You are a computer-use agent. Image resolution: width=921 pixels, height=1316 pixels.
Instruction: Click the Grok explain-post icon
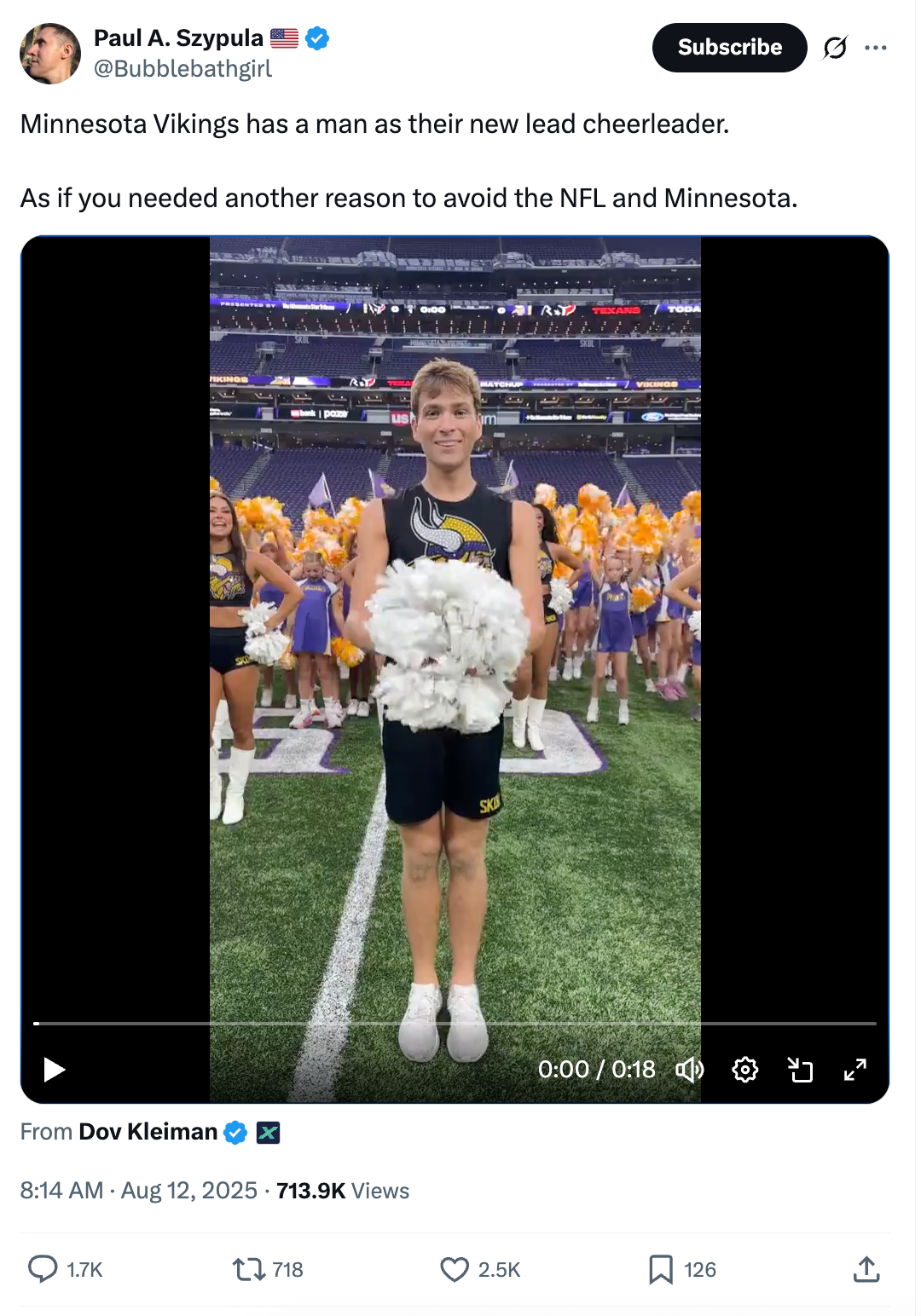(x=835, y=48)
